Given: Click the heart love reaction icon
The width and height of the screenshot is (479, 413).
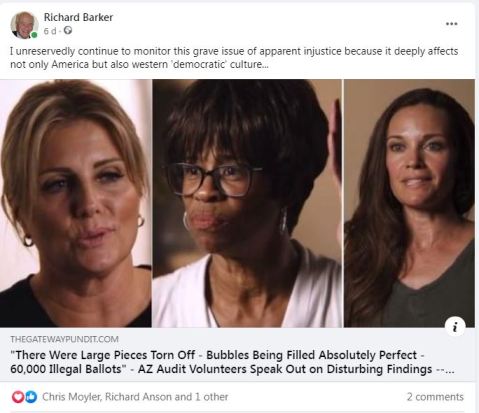Looking at the screenshot, I should pos(18,397).
